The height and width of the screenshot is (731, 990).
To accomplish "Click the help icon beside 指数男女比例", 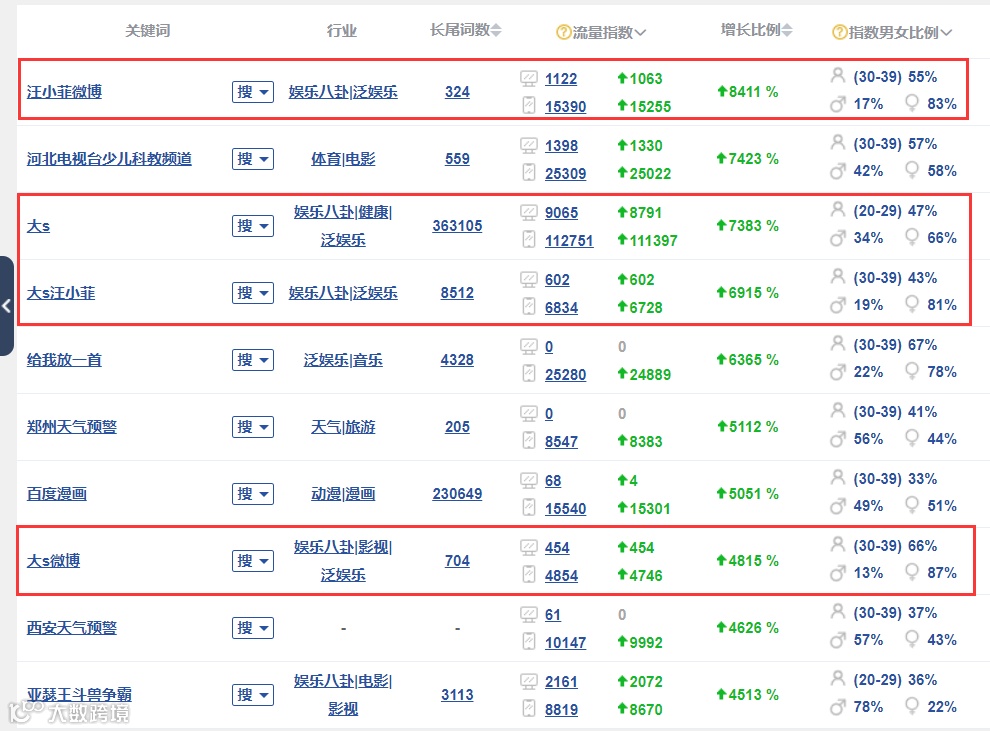I will click(840, 32).
